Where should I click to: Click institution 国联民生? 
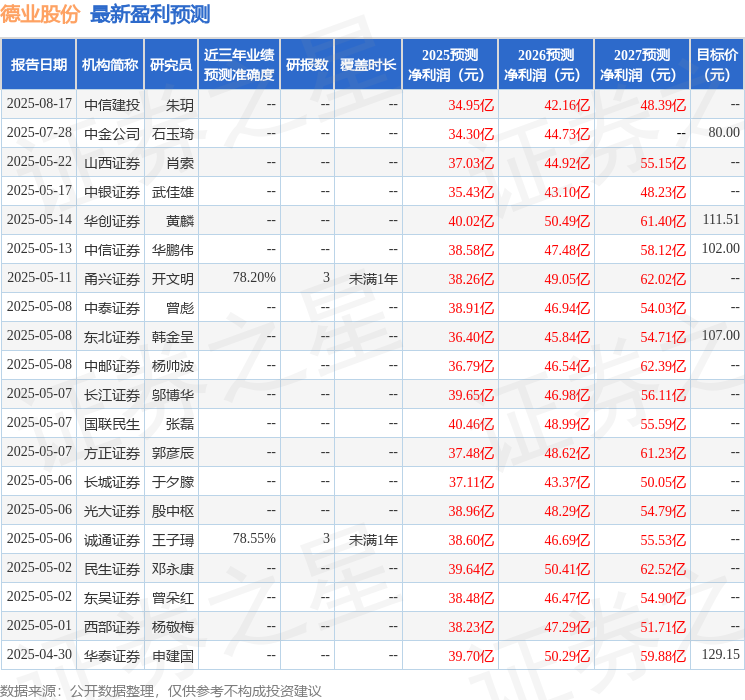[112, 423]
